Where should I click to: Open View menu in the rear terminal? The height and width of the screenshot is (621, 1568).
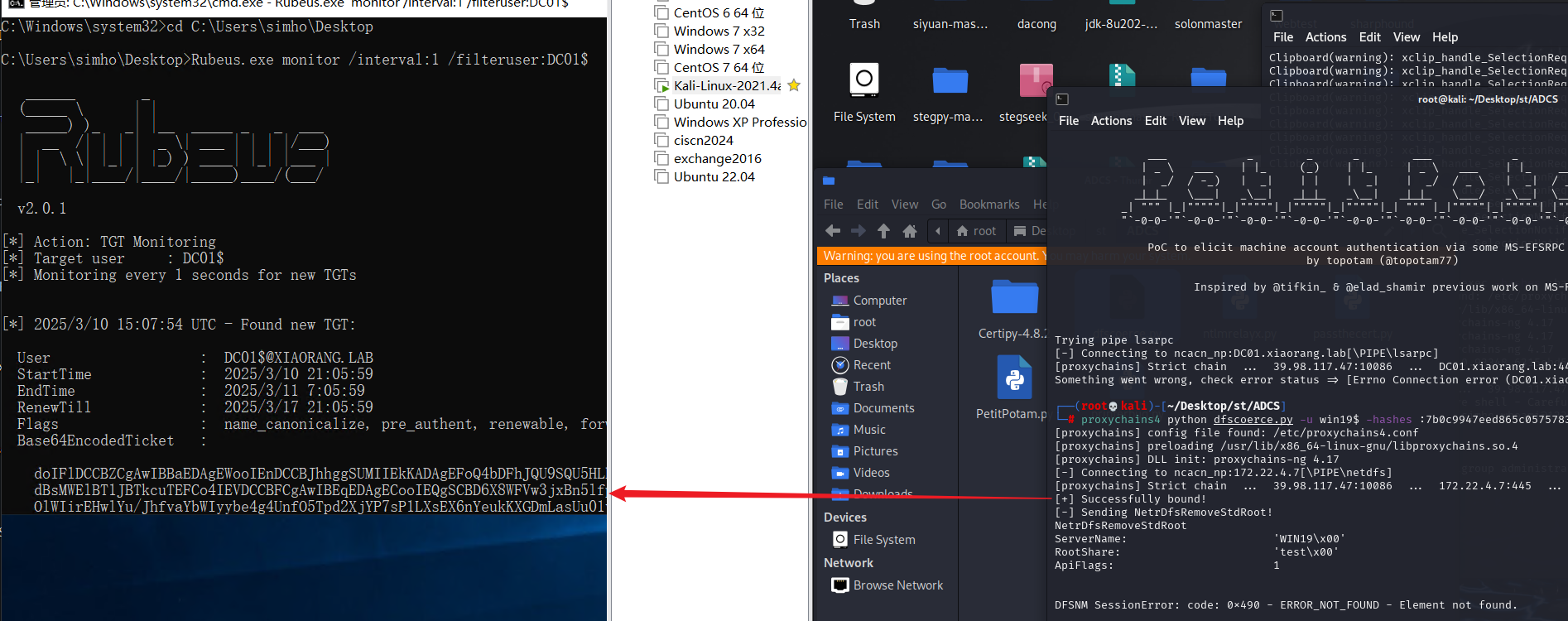click(x=1407, y=37)
